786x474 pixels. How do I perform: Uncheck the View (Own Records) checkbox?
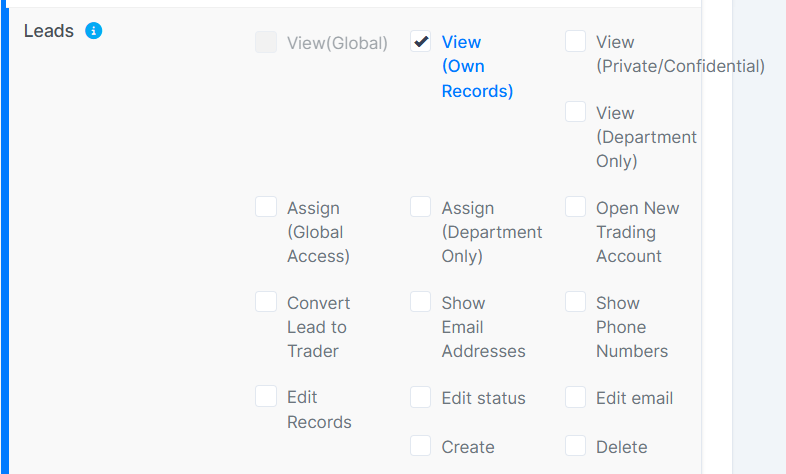pos(421,42)
